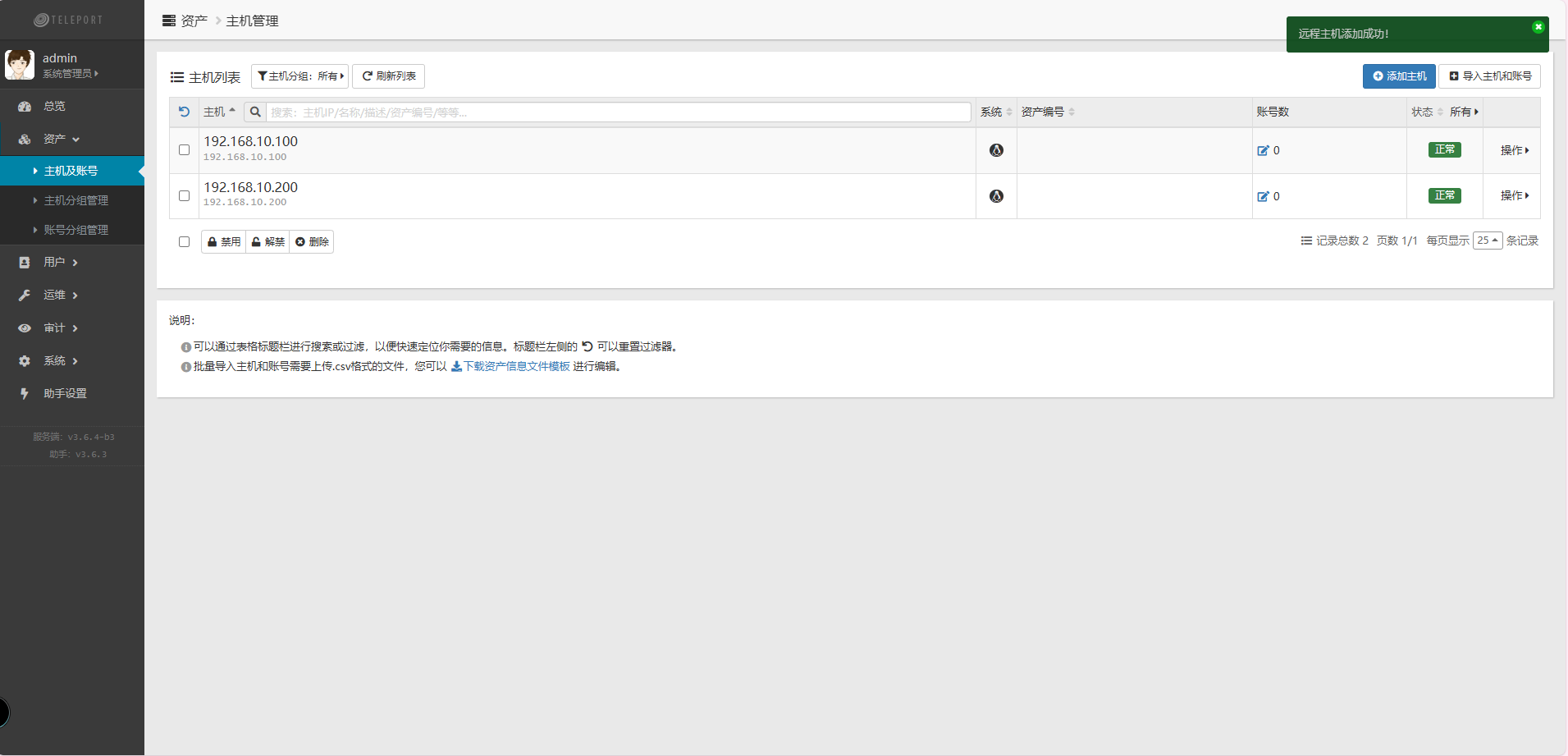The image size is (1568, 756).
Task: Check the box for host 192.168.10.200
Action: click(184, 196)
